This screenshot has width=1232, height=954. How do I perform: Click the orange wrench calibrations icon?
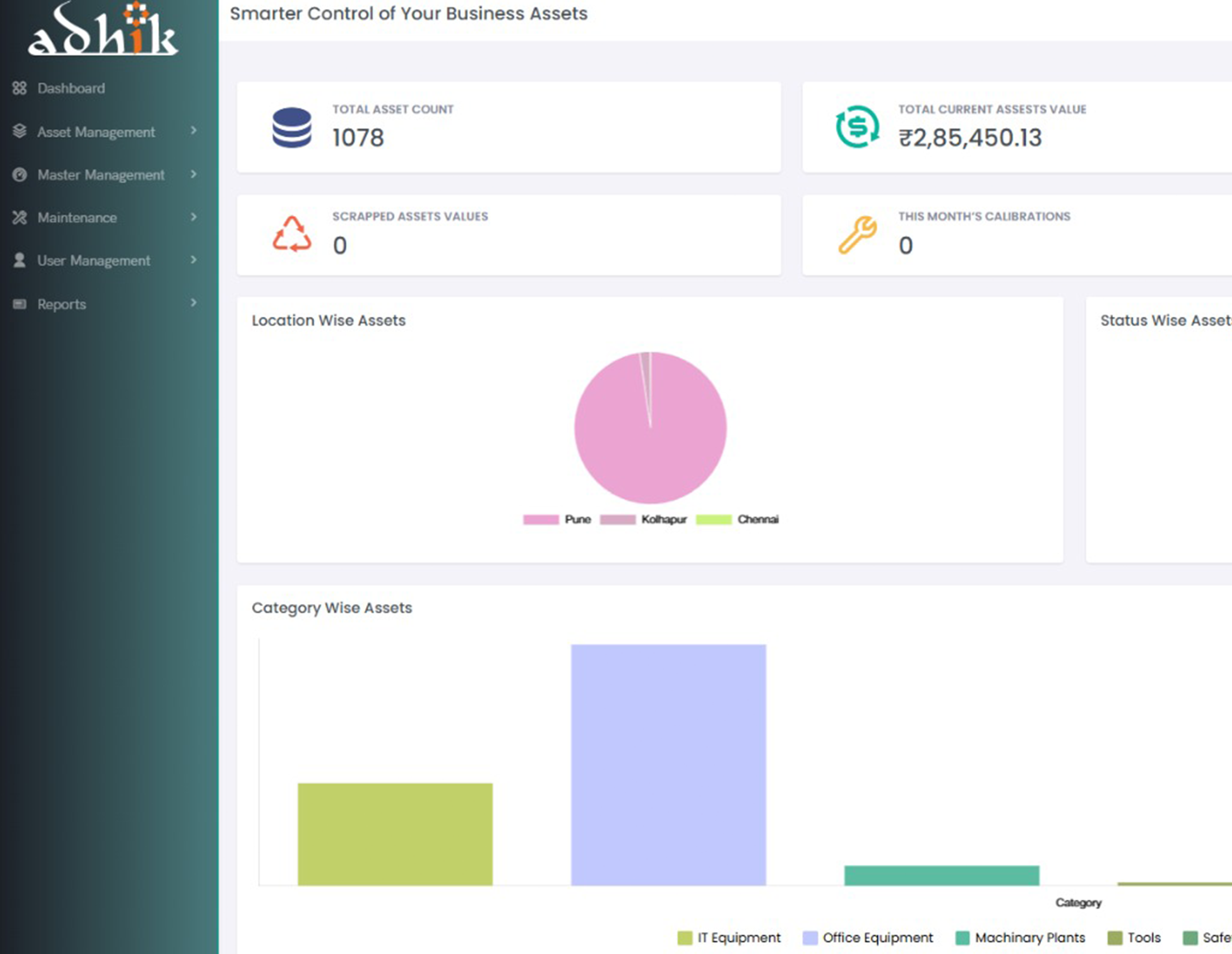tap(857, 234)
